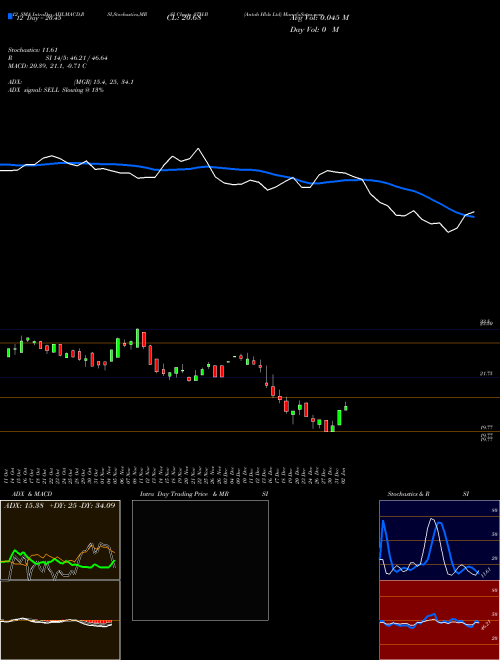
Task: Click the '11 Oct' first date axis label
Action: tap(8, 476)
